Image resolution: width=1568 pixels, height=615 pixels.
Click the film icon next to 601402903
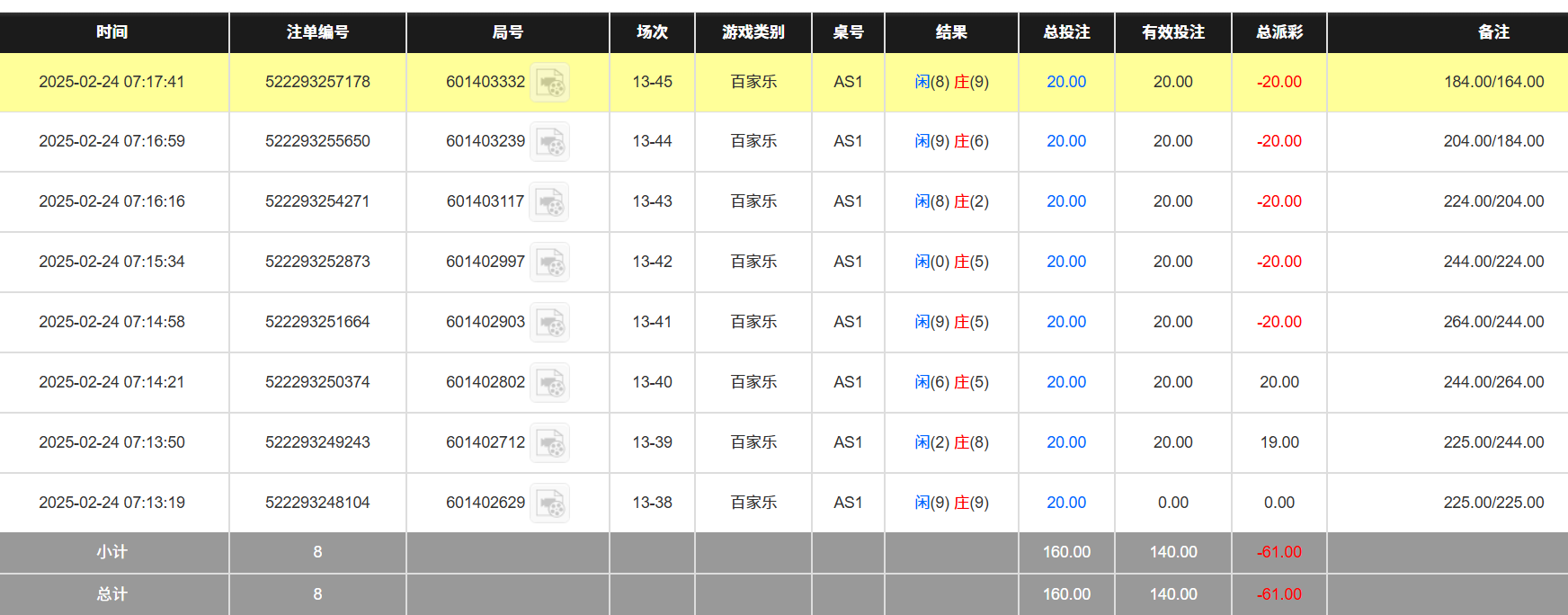549,323
